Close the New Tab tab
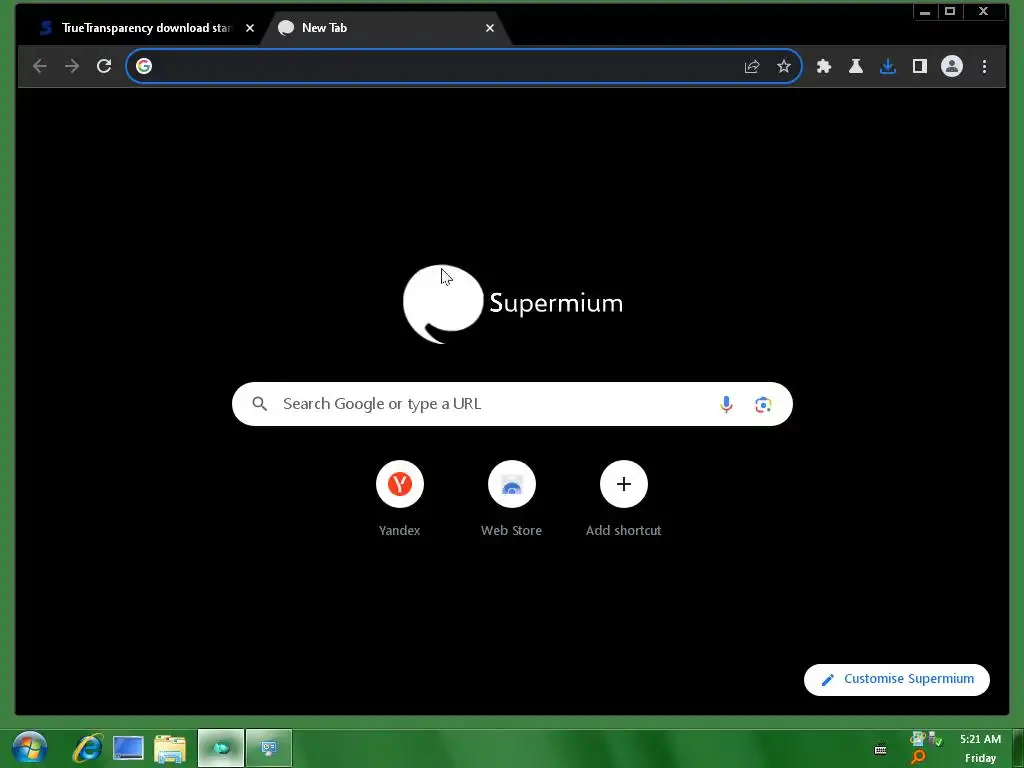 point(490,28)
